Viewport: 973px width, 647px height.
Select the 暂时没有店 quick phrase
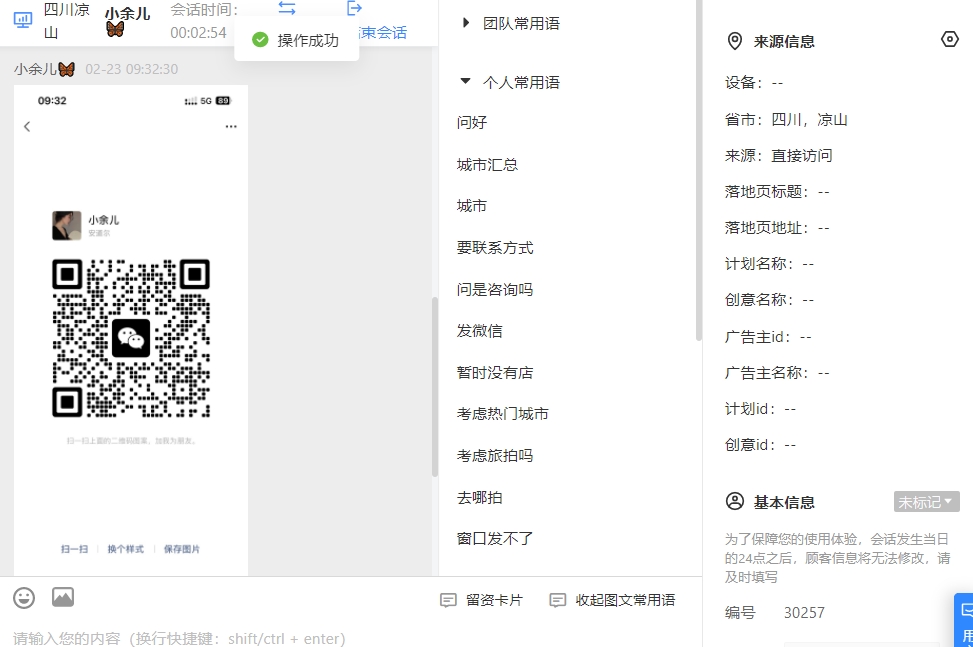pos(495,372)
